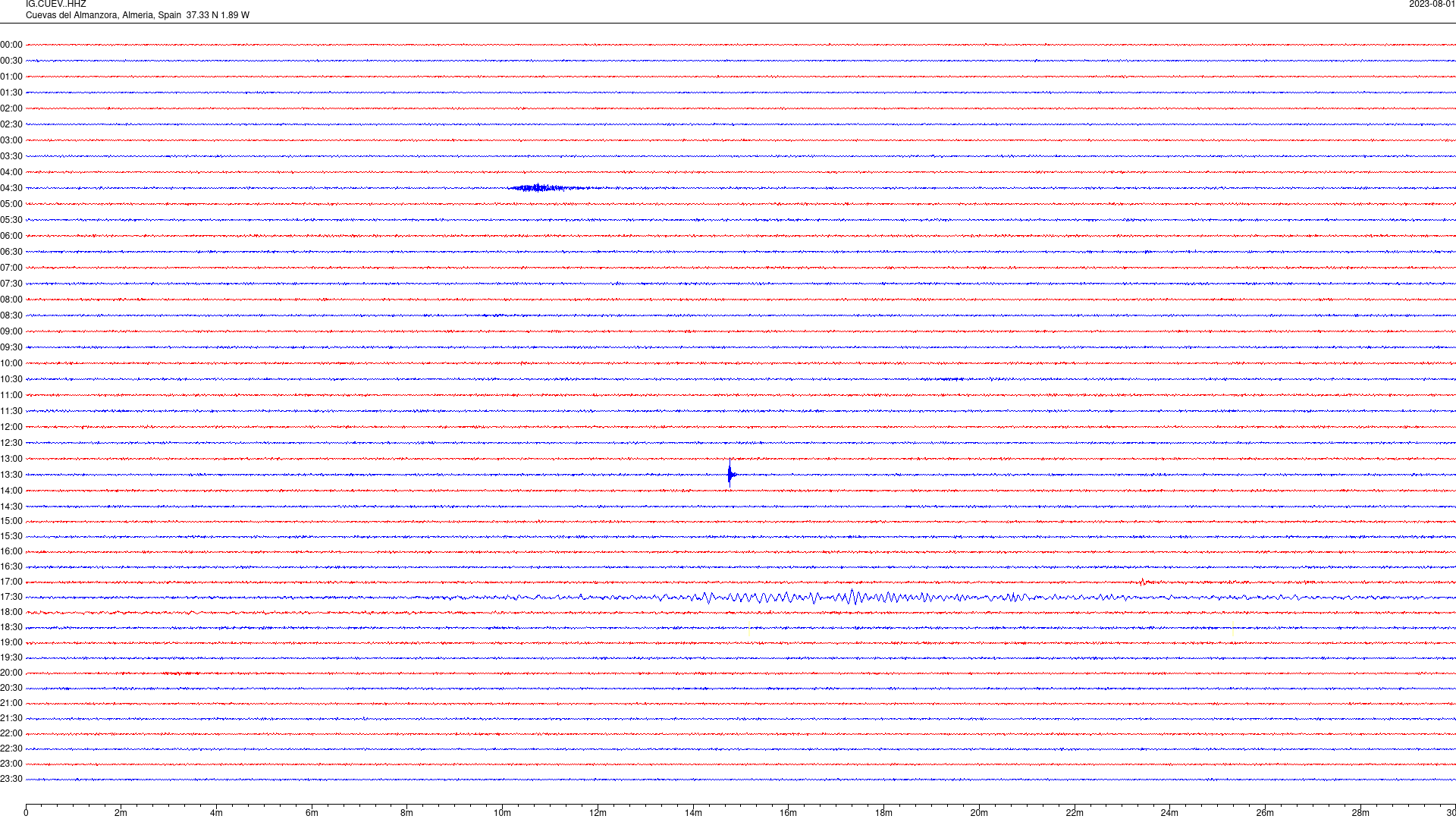Click the sharp spike on 13:30 trace
Screen dimensions: 1456x819
coord(730,473)
